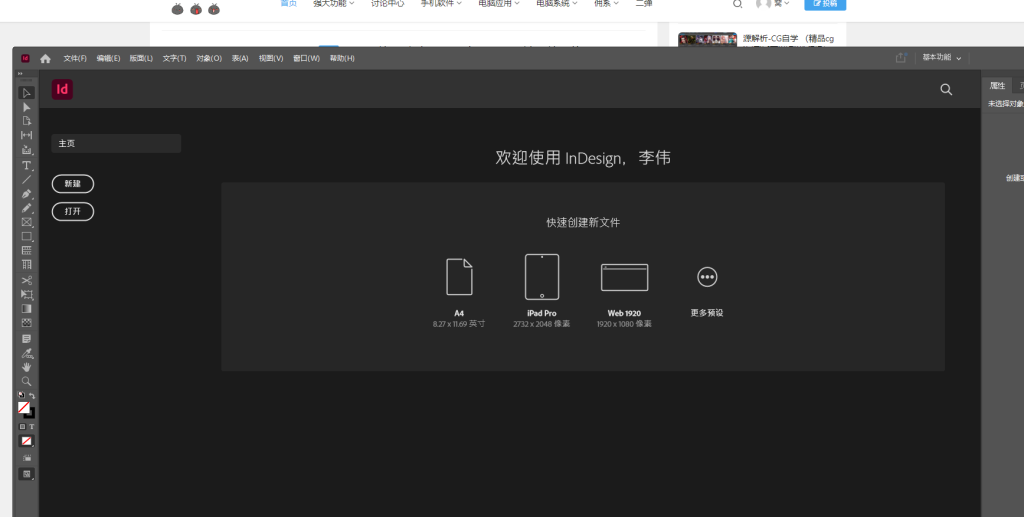
Task: Toggle formatting affects container
Action: (22, 426)
